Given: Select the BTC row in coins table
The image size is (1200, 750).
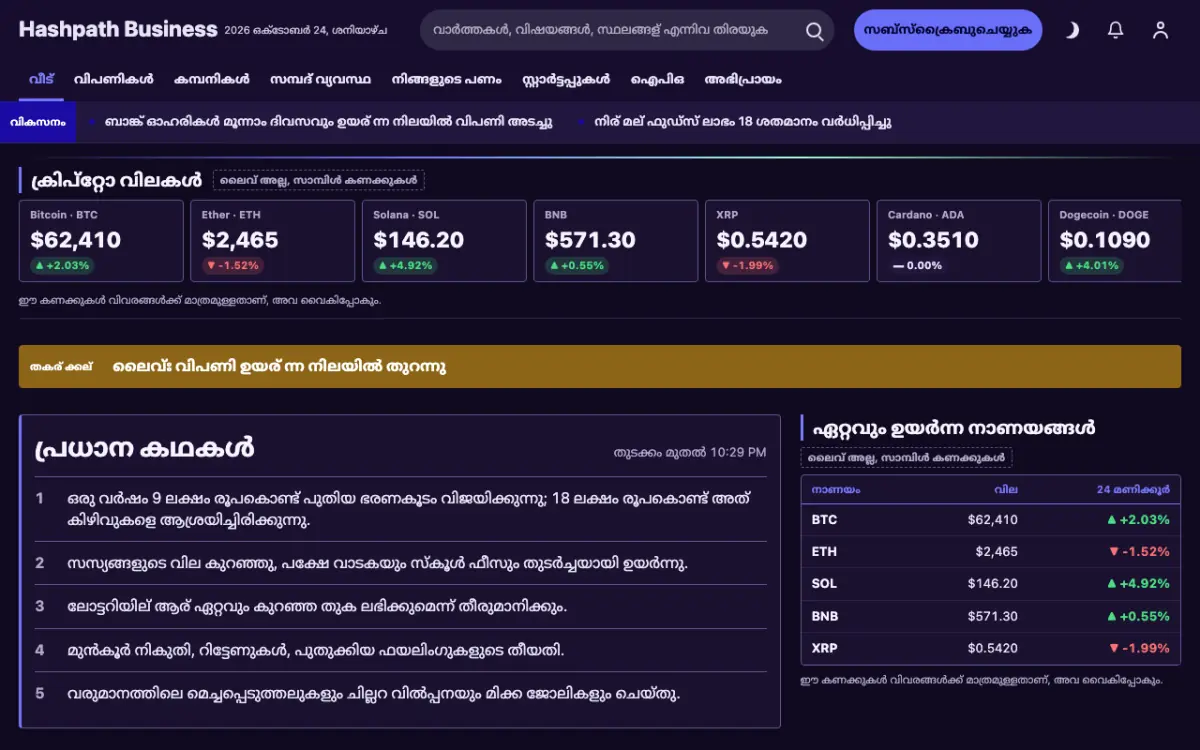Looking at the screenshot, I should [x=991, y=520].
